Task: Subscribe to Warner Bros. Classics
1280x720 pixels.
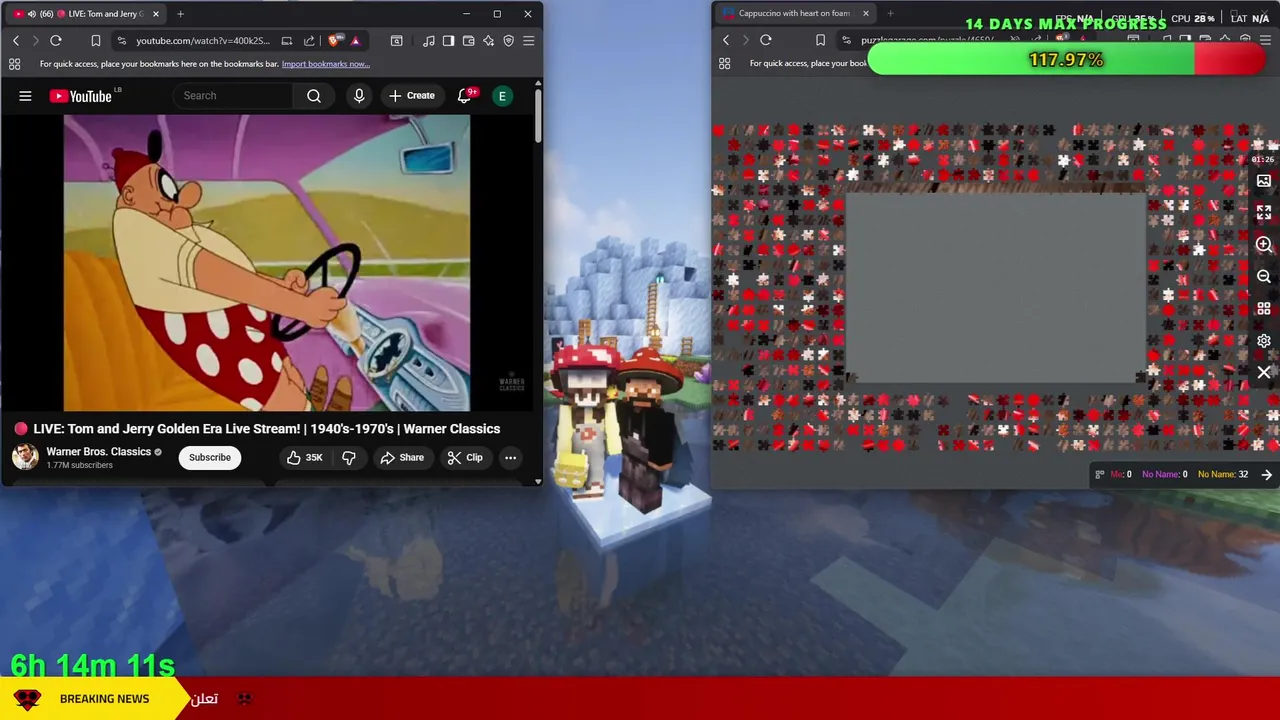Action: pos(210,458)
